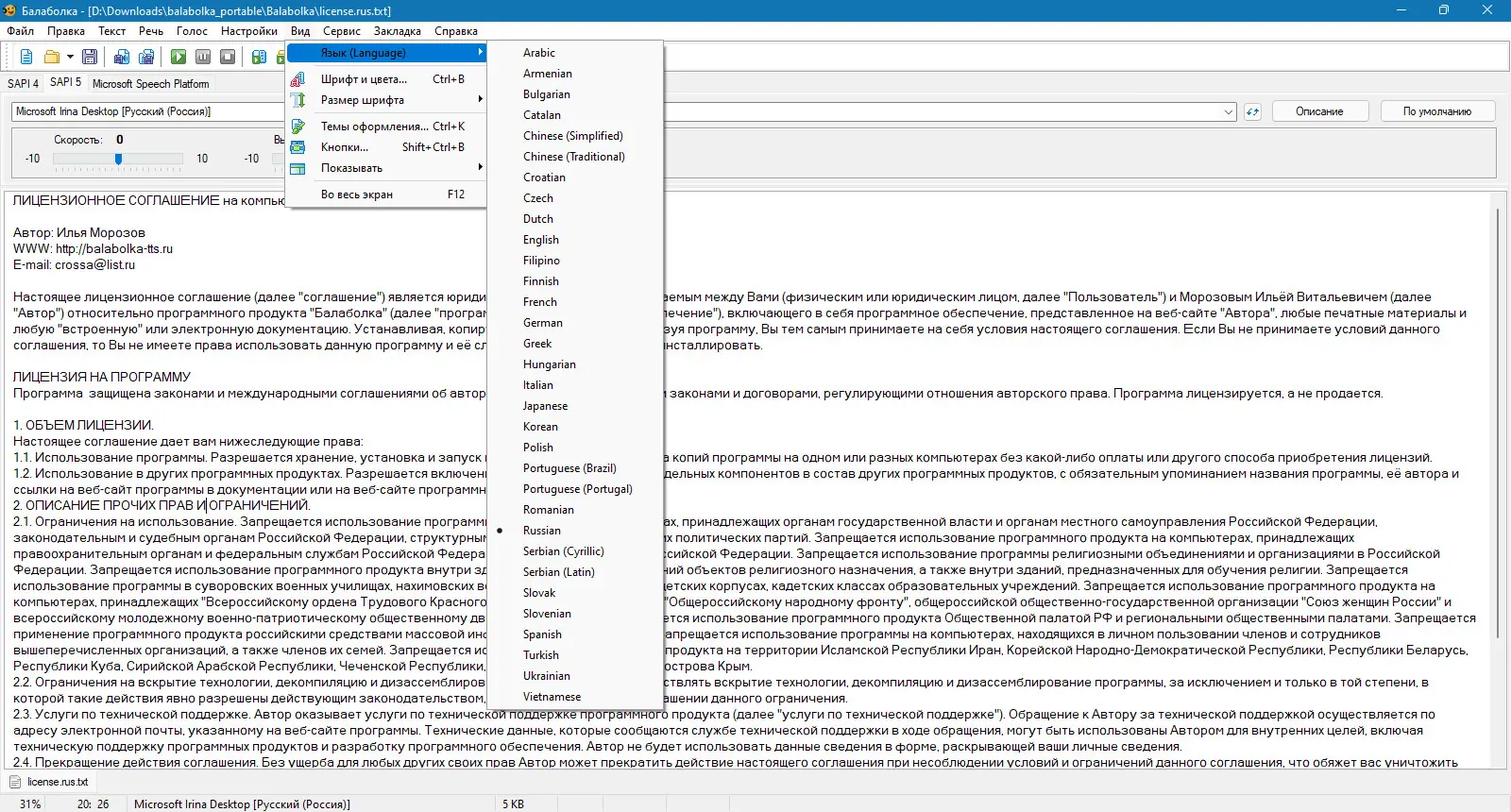Click the Вид menu in the menu bar
The height and width of the screenshot is (812, 1511).
click(300, 31)
